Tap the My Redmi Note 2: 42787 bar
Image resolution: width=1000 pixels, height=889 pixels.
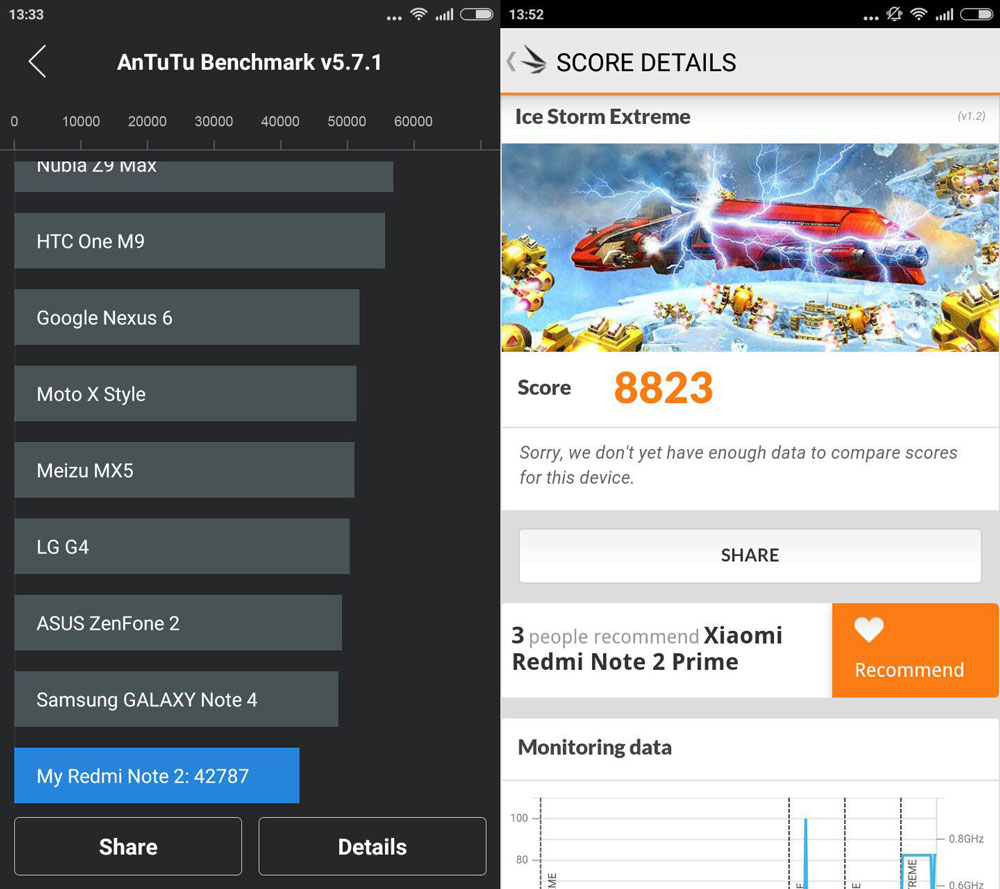tap(157, 775)
